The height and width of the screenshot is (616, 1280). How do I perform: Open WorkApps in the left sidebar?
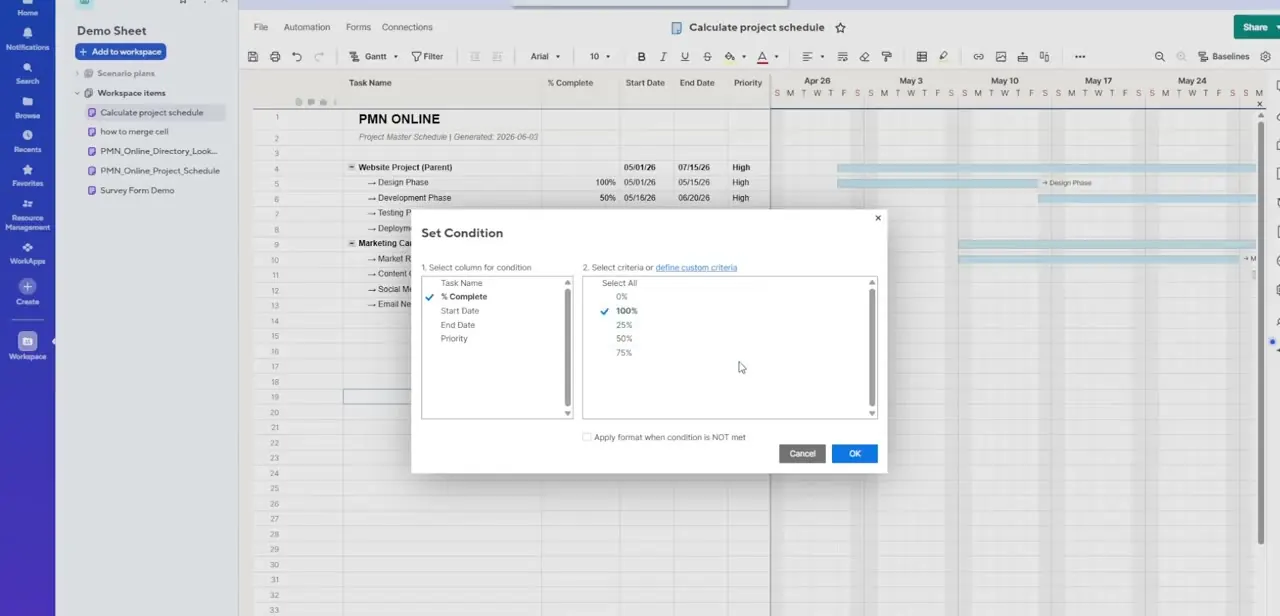[27, 253]
